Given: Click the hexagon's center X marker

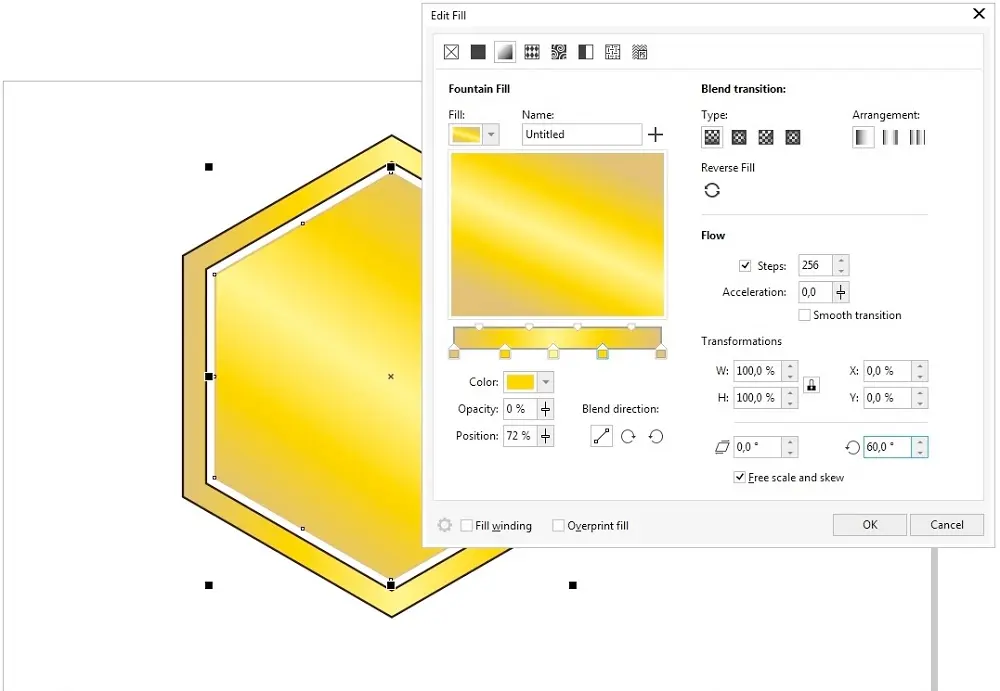Looking at the screenshot, I should coord(391,376).
